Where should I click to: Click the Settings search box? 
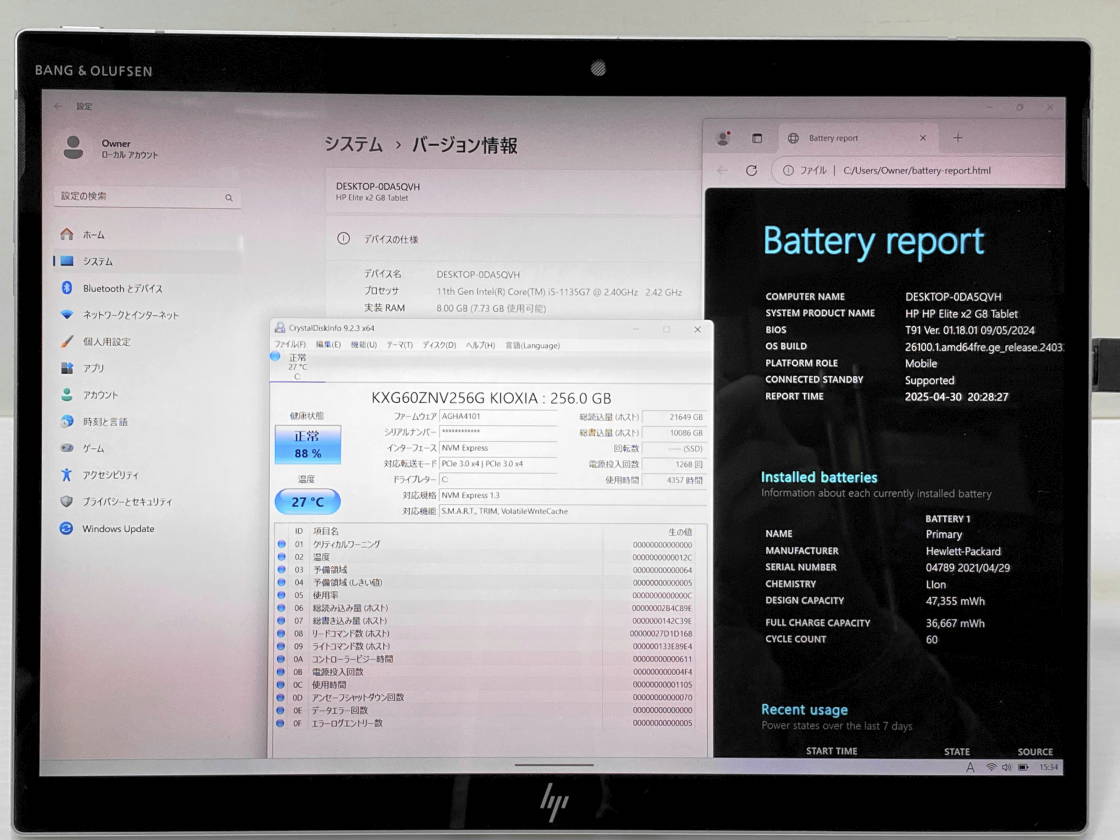146,196
